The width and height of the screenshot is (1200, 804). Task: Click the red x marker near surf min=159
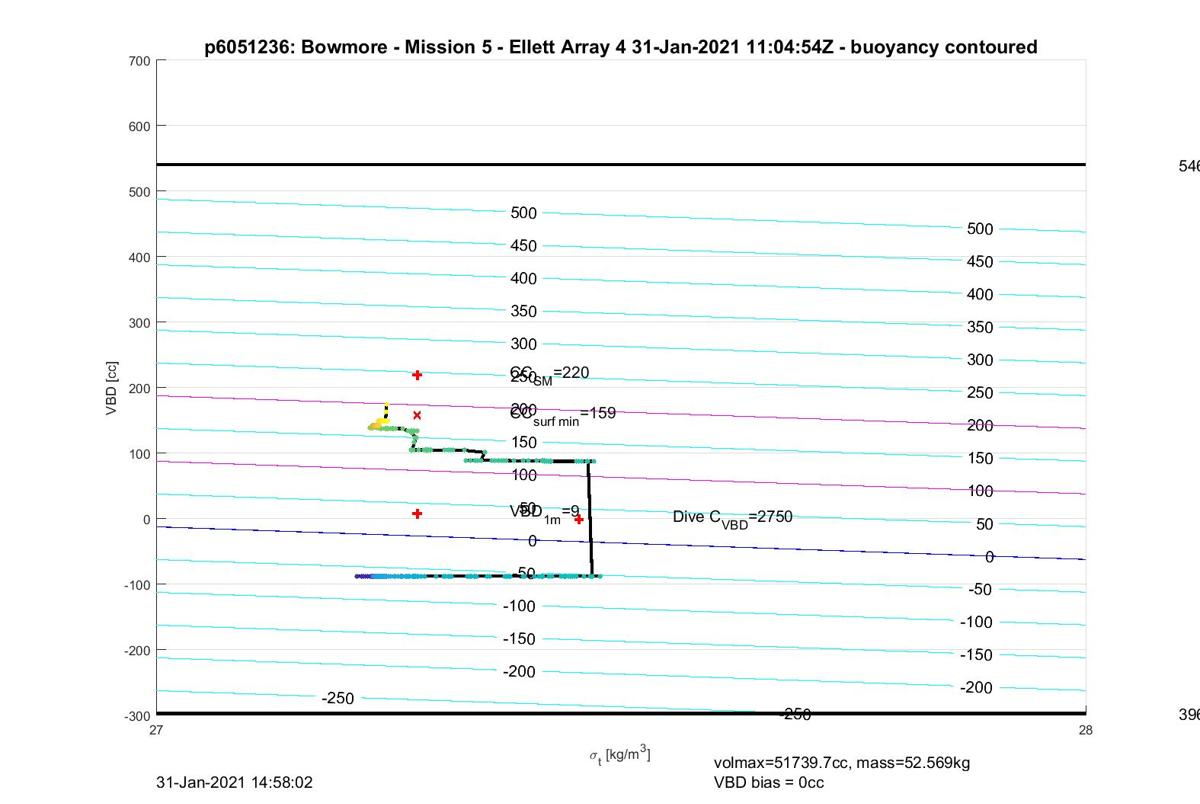417,415
